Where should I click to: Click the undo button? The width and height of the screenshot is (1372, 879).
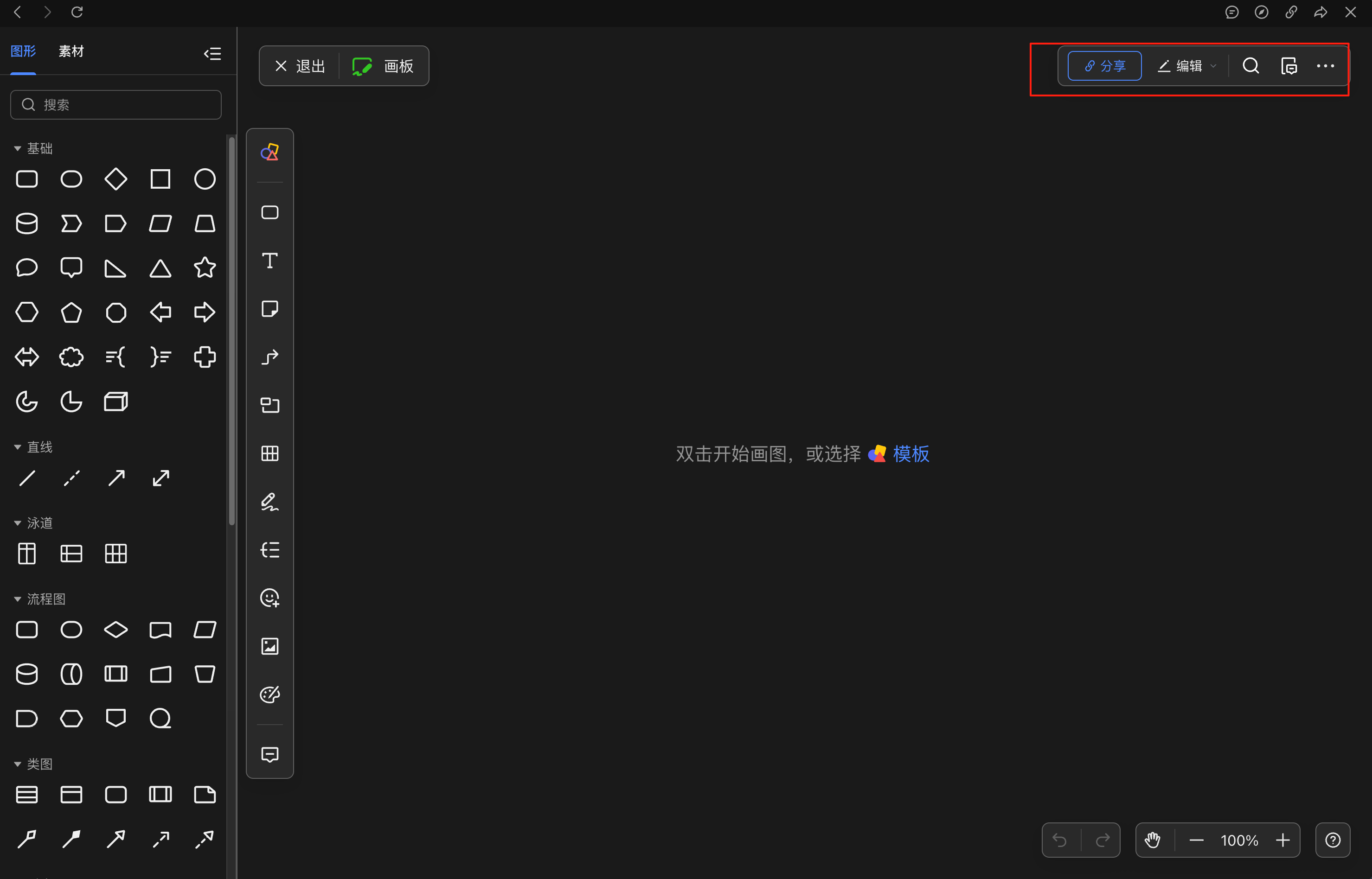pos(1060,840)
